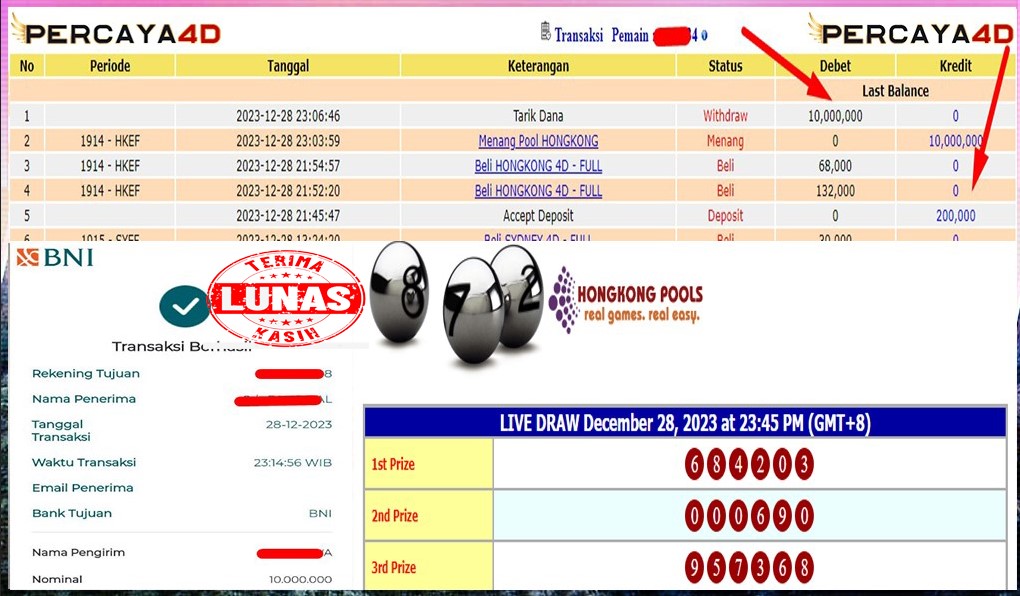Open the Menang Pool HONGKONG link
Image resolution: width=1020 pixels, height=596 pixels.
click(538, 141)
